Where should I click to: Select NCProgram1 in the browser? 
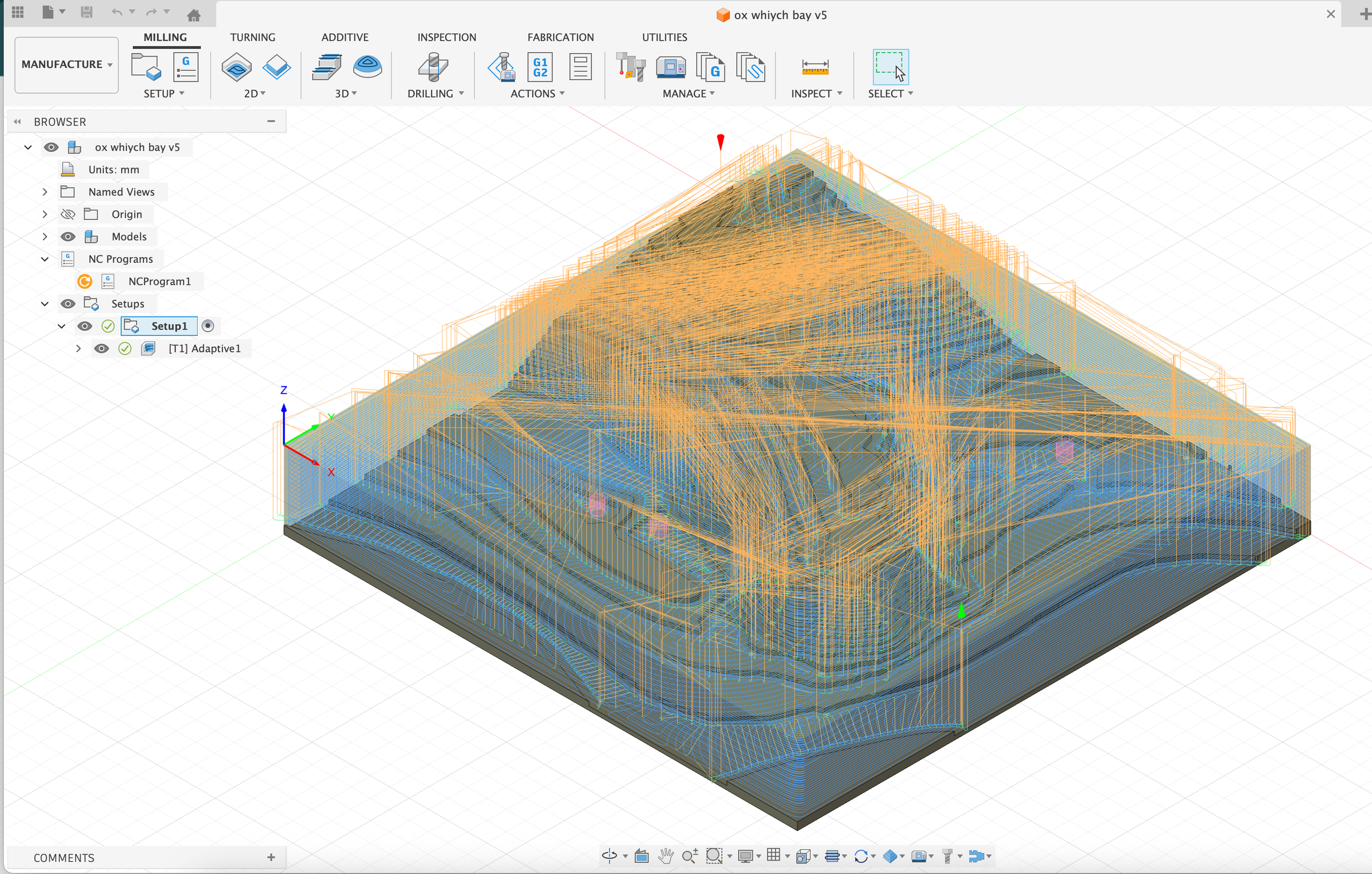[x=159, y=281]
